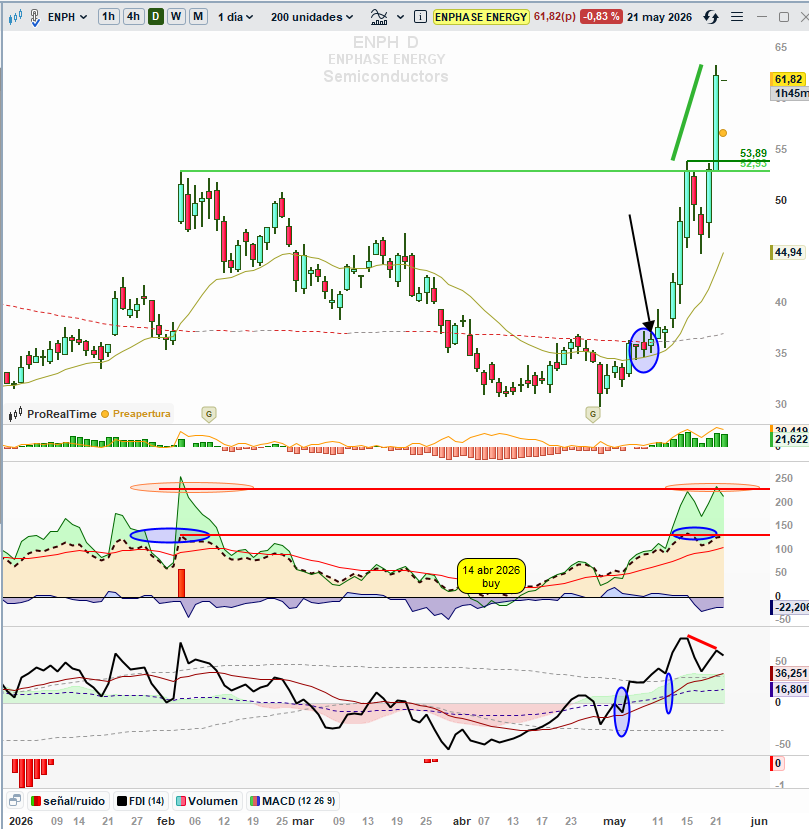Screen dimensions: 809x829
Task: Click the yellow 61,82 price label
Action: 788,79
